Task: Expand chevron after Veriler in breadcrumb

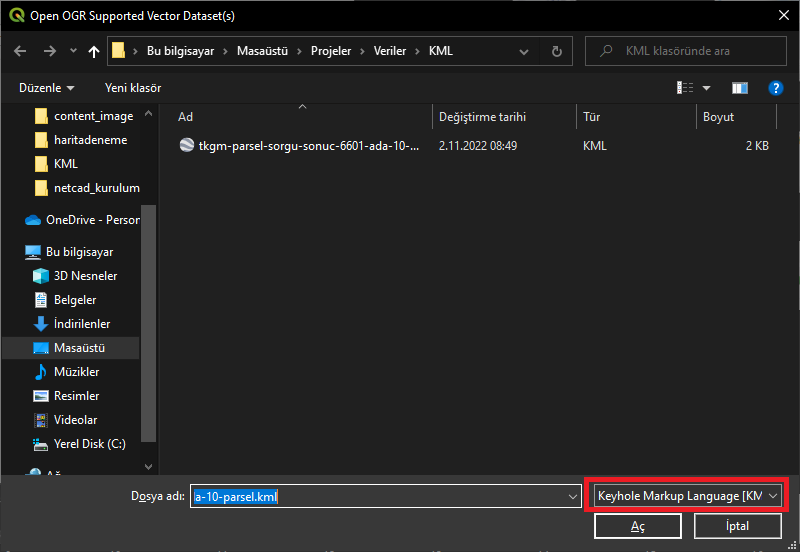Action: pyautogui.click(x=417, y=52)
